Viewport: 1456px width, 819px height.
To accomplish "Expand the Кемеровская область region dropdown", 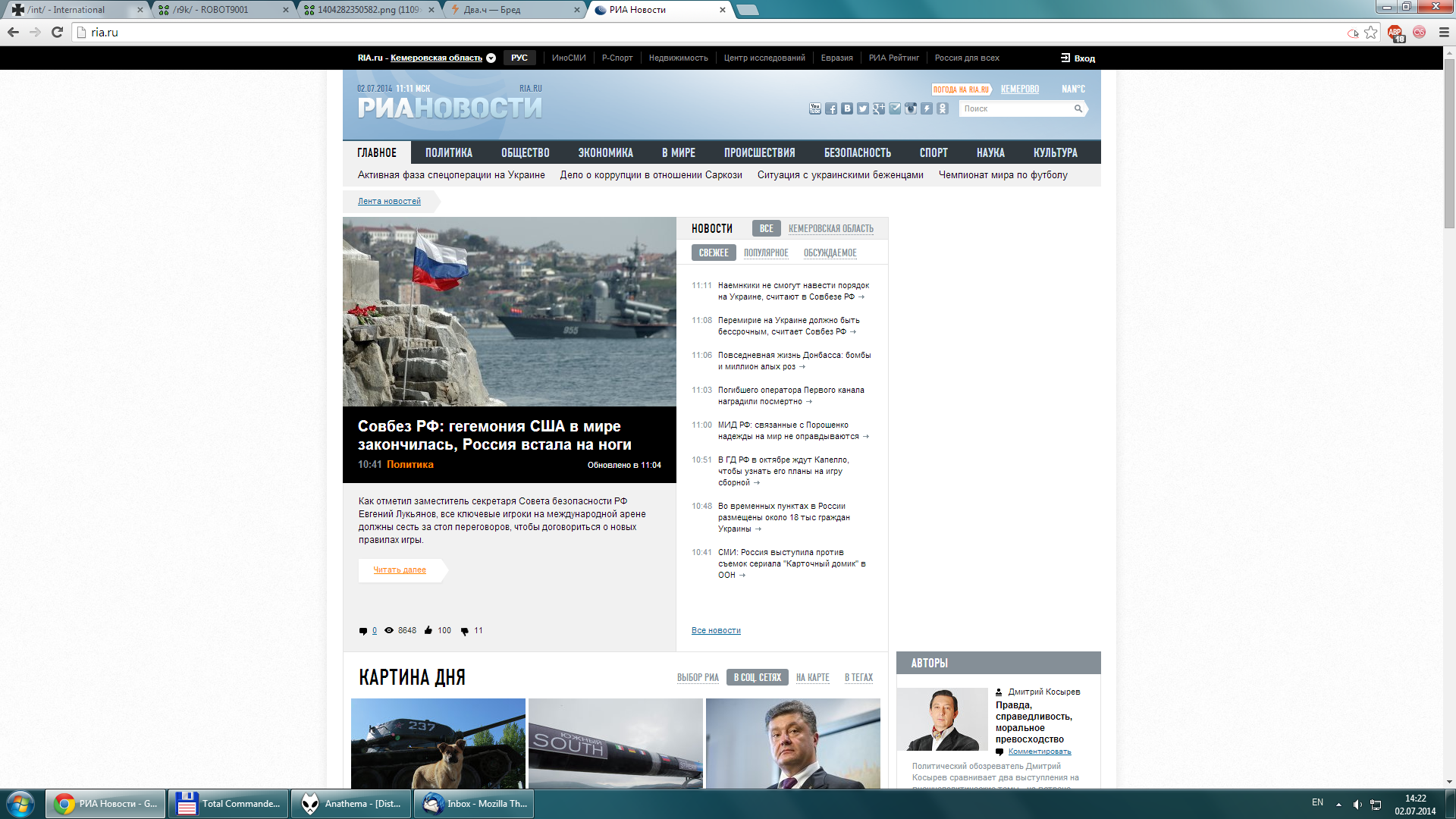I will 491,58.
